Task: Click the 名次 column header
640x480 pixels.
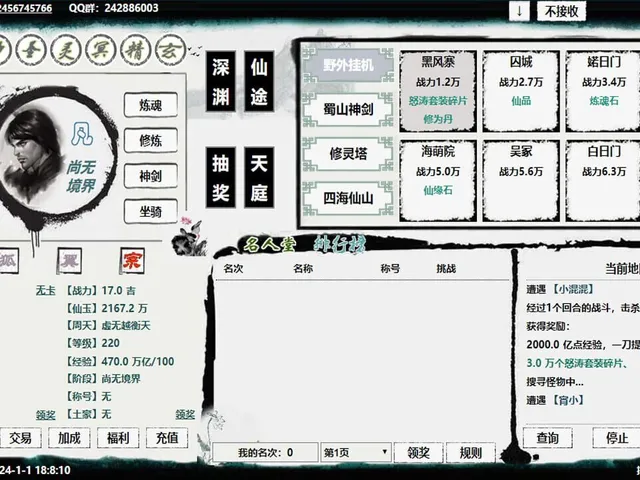Action: pos(233,269)
